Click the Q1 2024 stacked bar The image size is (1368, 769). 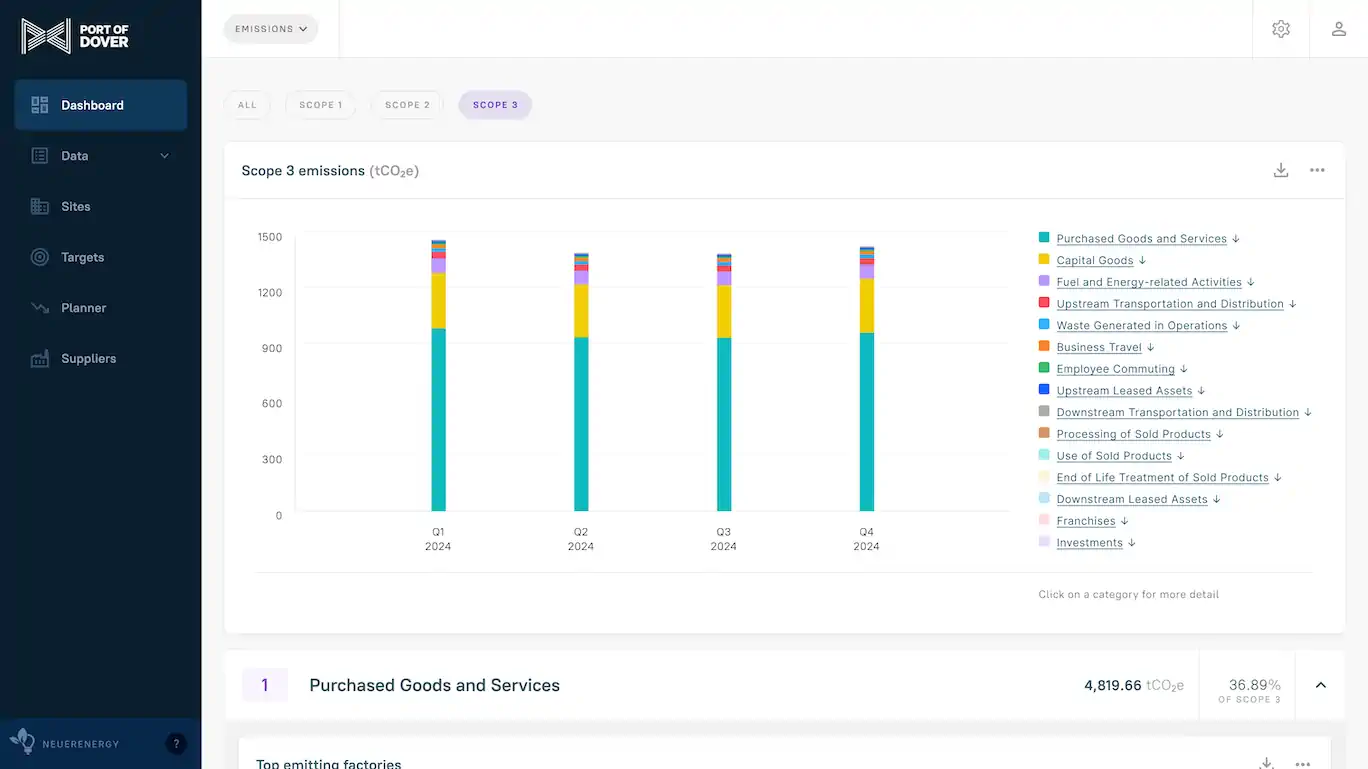438,376
